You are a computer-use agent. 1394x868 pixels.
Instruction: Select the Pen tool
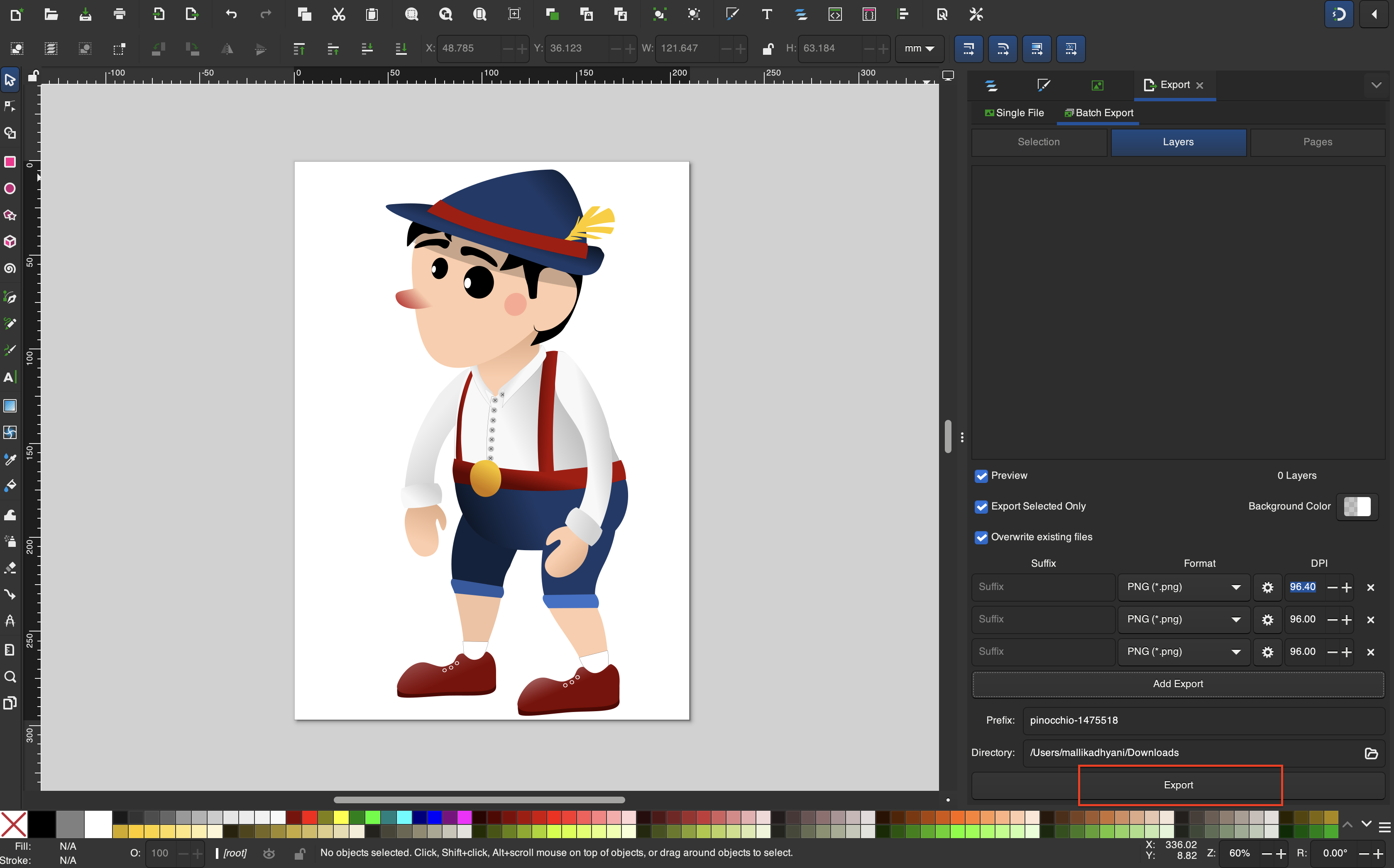click(10, 297)
